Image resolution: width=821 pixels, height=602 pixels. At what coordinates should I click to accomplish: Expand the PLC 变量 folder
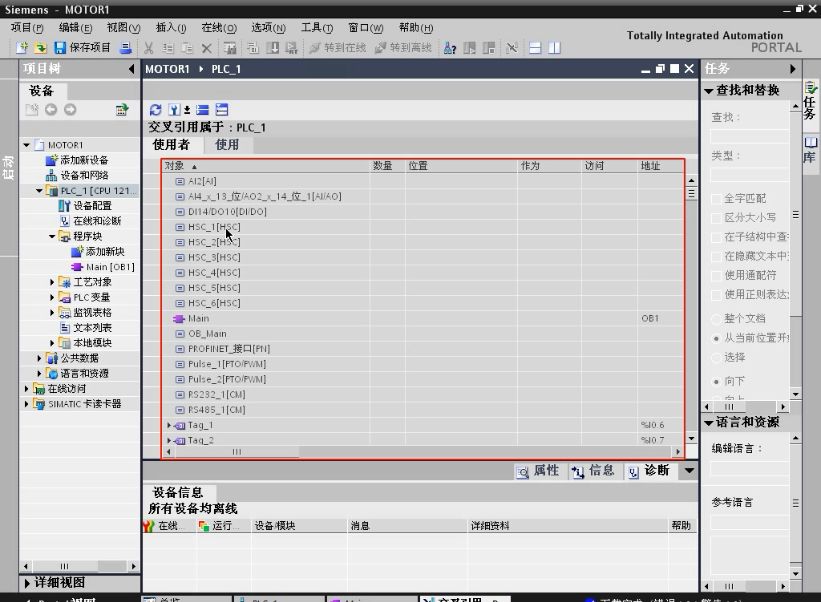[x=52, y=297]
